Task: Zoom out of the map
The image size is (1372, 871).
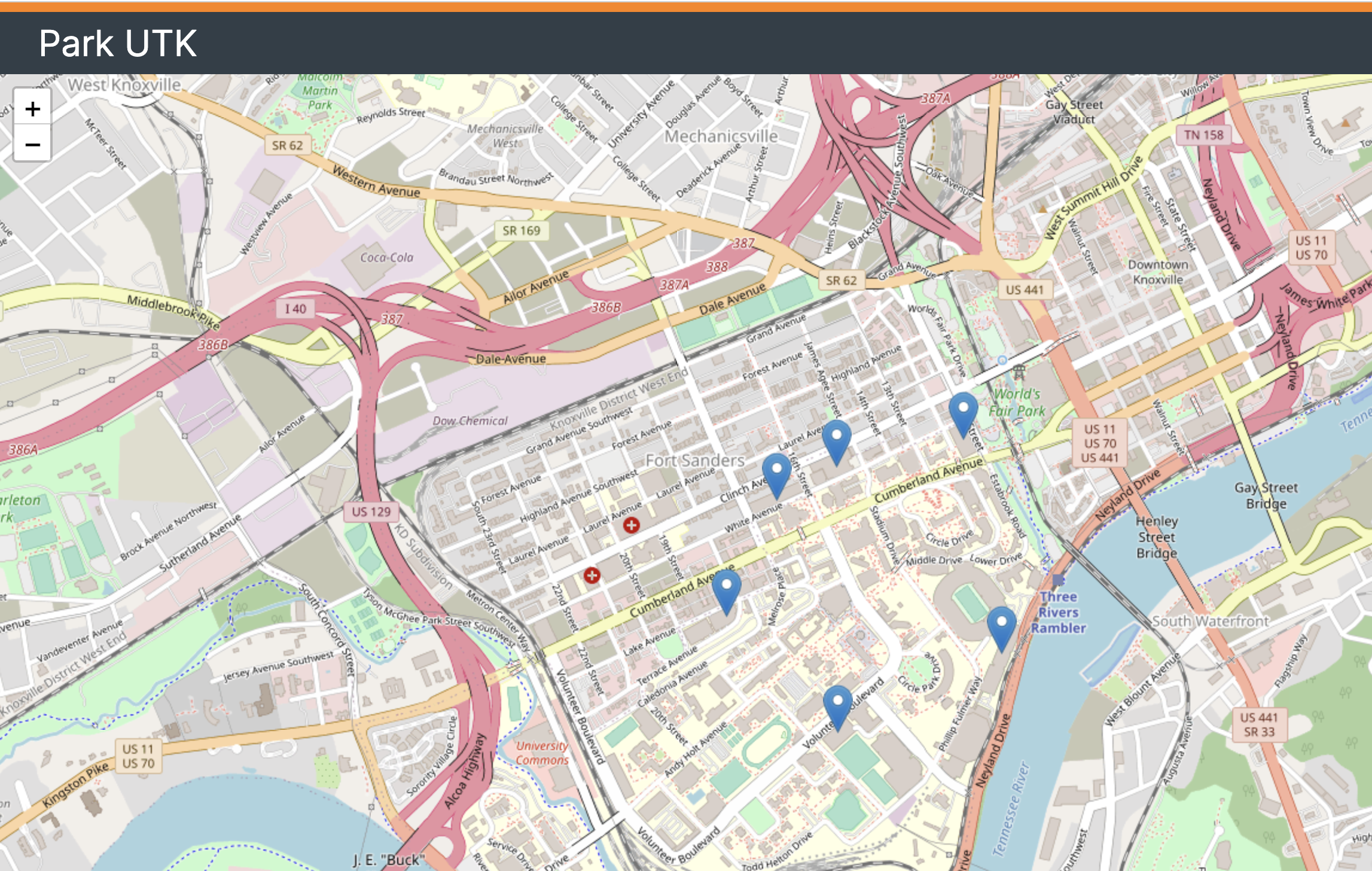Action: (33, 144)
